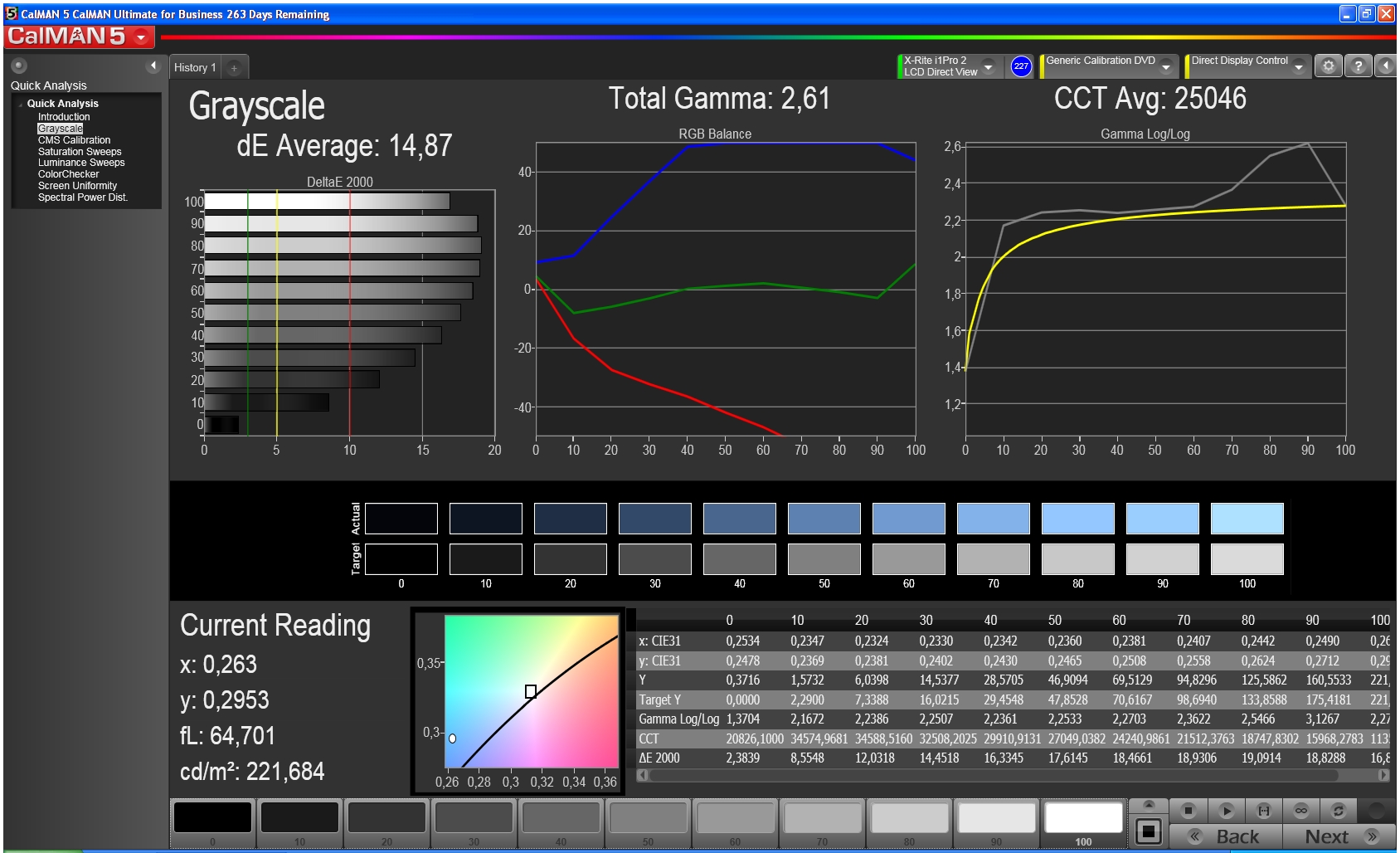Click the ΔE 2000 value 19,0914
This screenshot has width=1400, height=853.
[x=1261, y=758]
